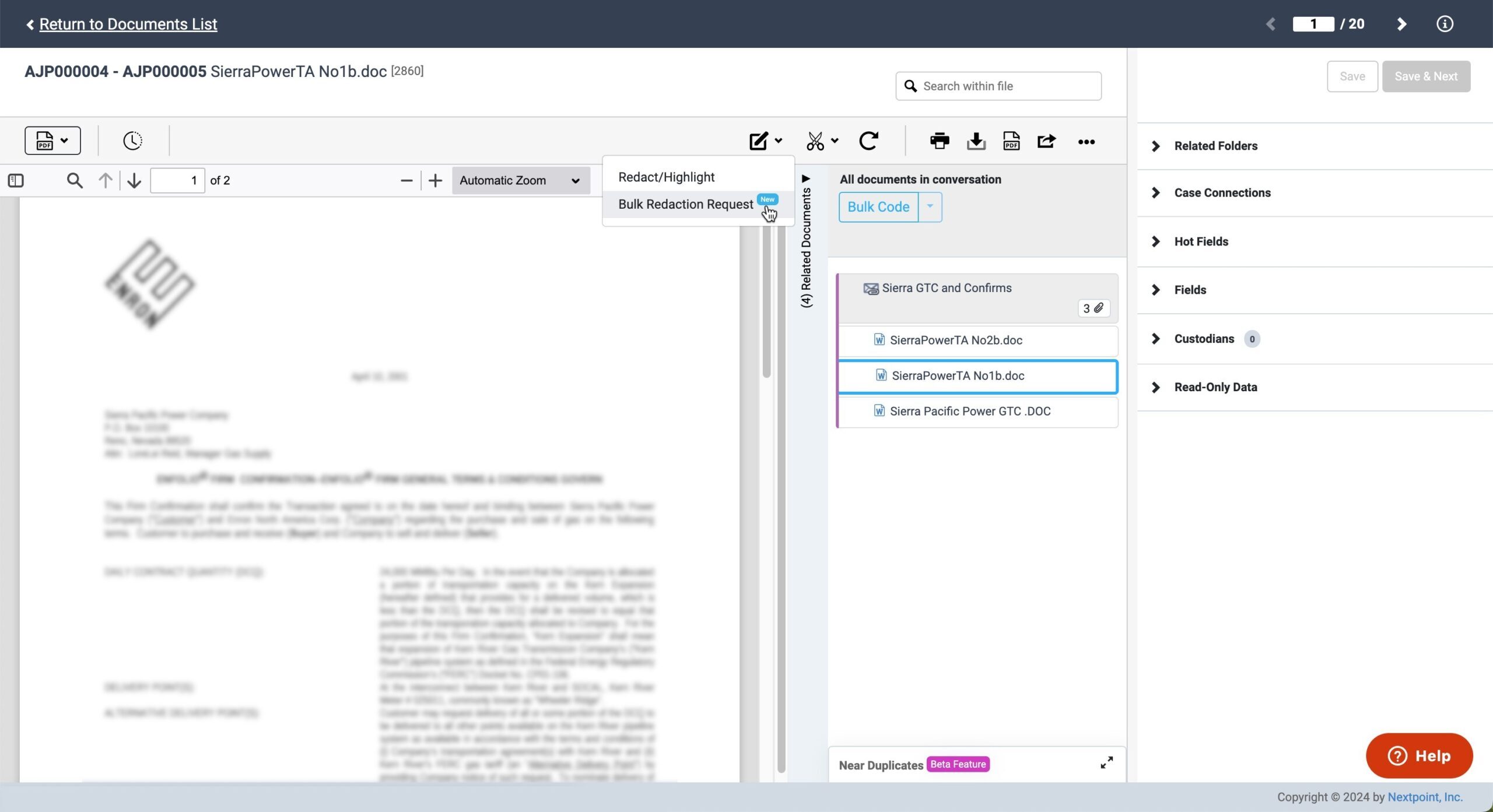The height and width of the screenshot is (812, 1493).
Task: Expand the Near Duplicates panel
Action: click(1106, 763)
